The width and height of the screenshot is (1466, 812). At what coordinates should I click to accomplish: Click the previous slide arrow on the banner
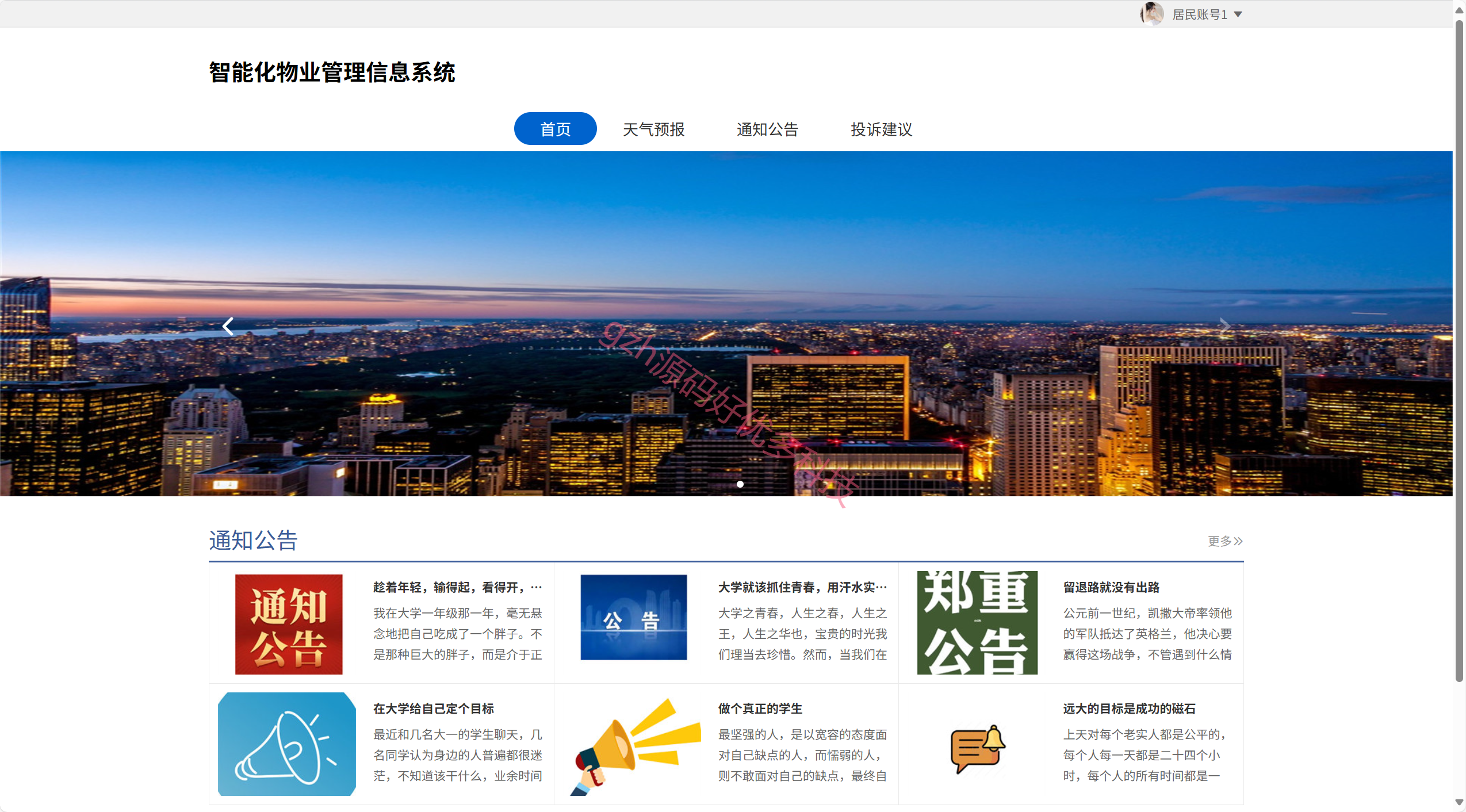pos(228,326)
